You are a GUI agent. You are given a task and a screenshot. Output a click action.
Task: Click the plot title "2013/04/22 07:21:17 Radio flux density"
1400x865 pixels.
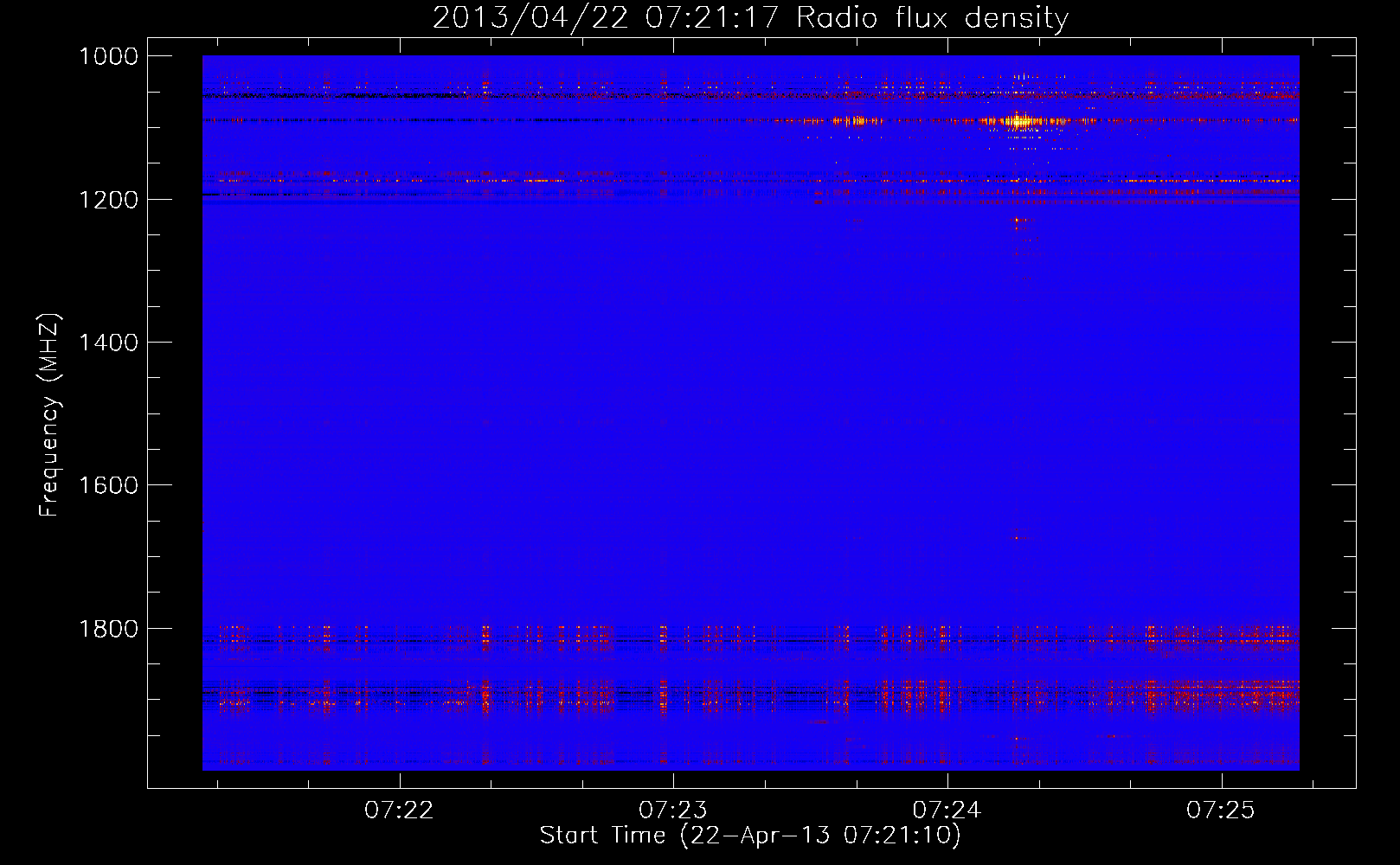tap(750, 17)
